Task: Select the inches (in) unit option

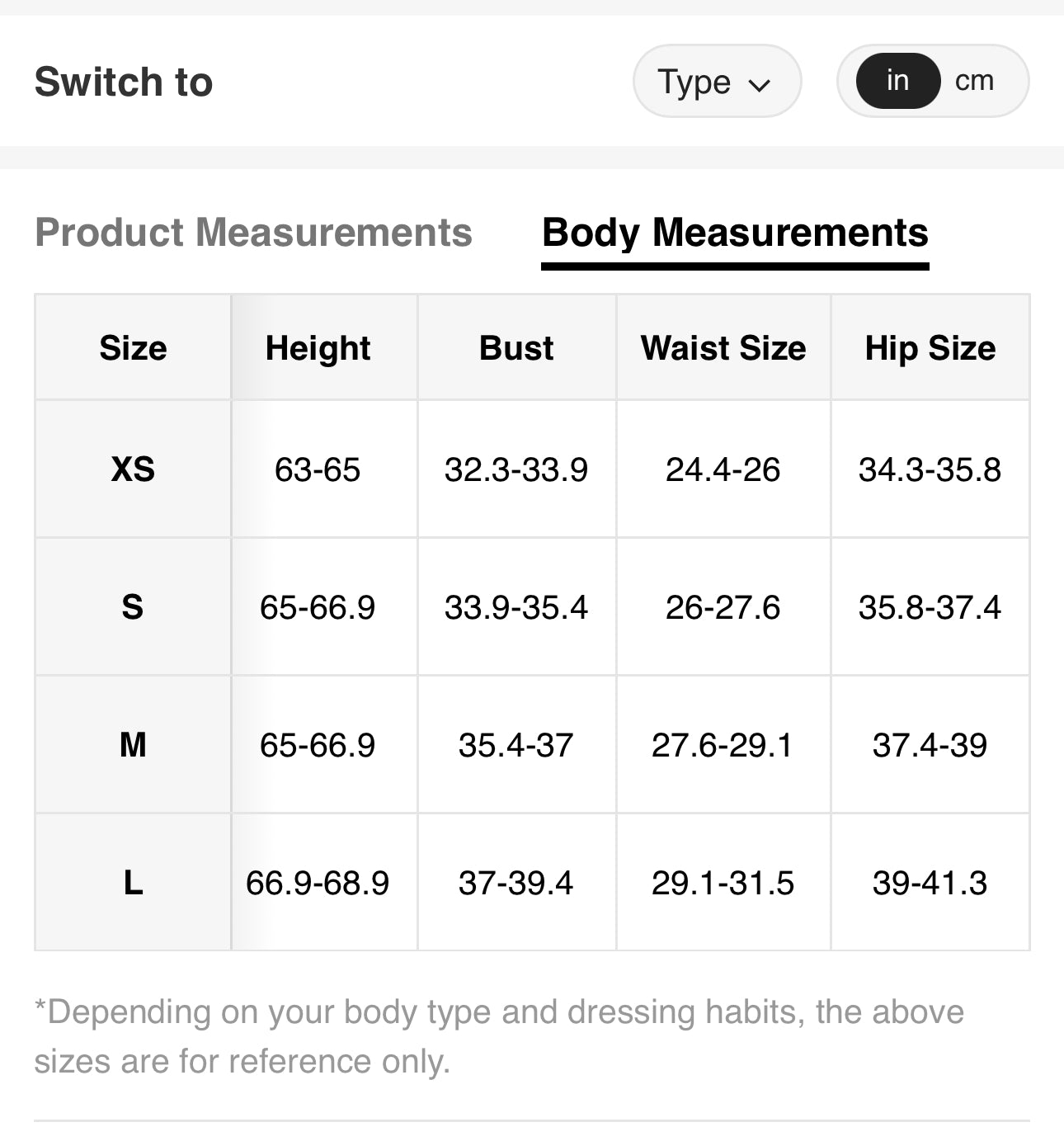Action: coord(897,81)
